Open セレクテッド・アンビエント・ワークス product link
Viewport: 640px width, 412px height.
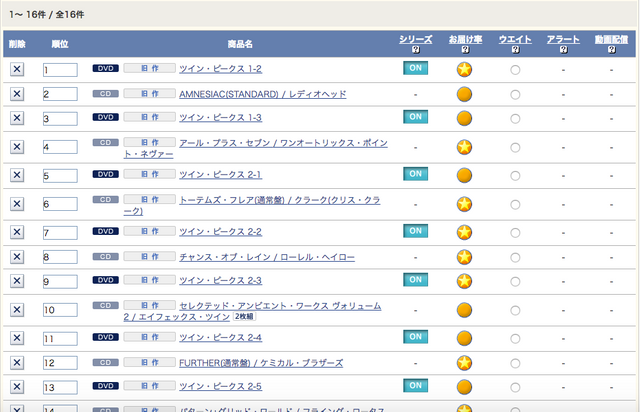(x=252, y=311)
